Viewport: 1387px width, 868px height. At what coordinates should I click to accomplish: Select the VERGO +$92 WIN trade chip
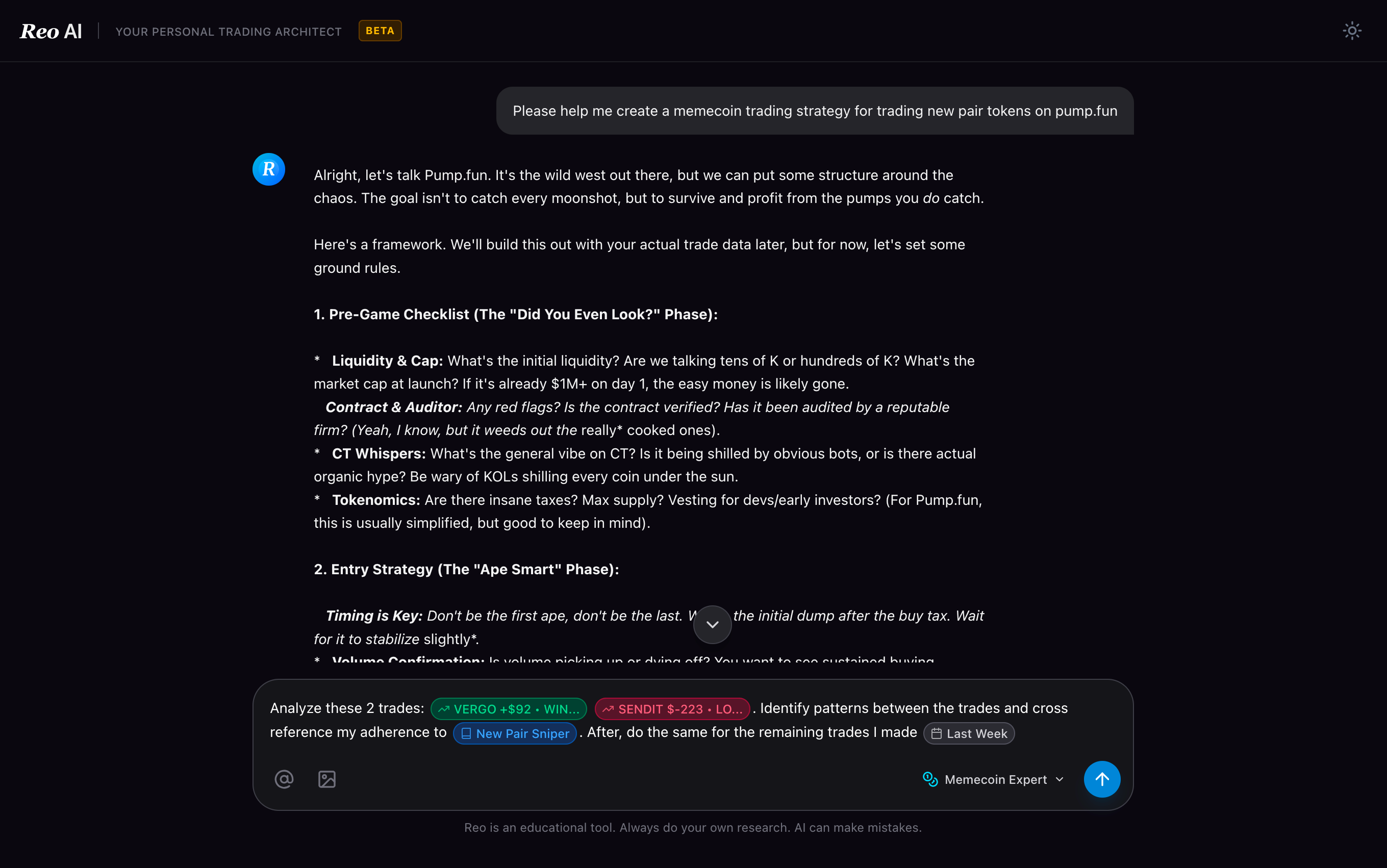[x=508, y=708]
